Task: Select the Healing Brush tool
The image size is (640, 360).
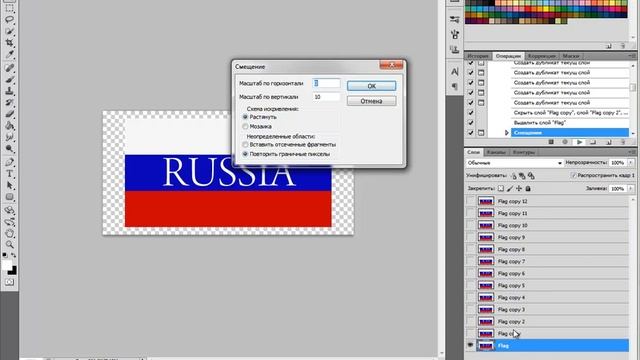Action: (9, 68)
